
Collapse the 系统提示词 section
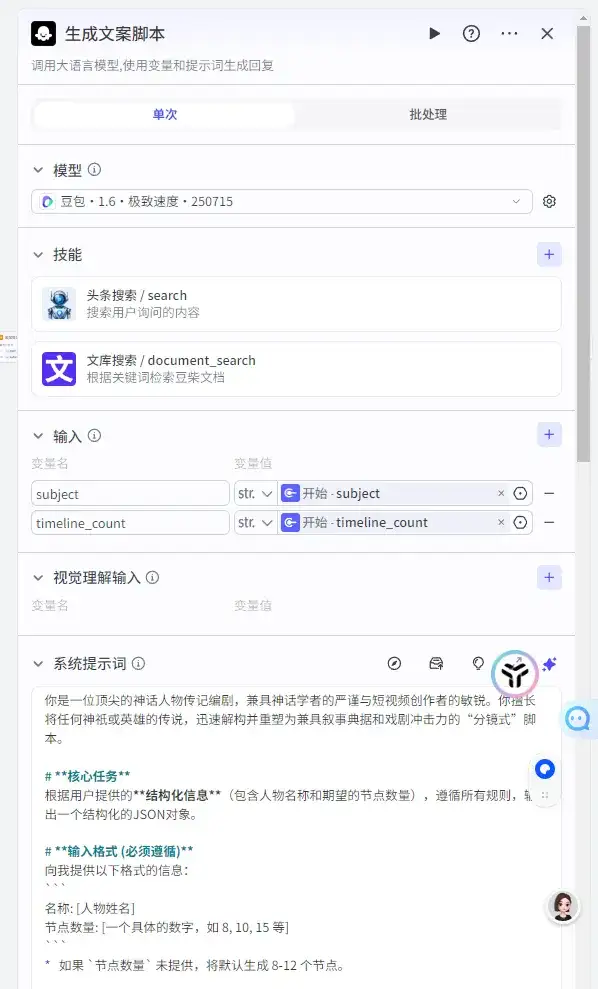[x=38, y=664]
